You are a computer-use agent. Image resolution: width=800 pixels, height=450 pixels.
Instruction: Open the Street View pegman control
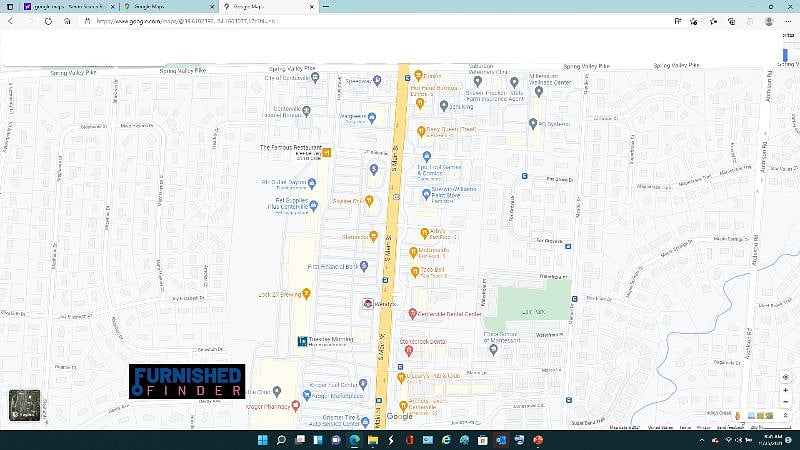click(x=737, y=415)
